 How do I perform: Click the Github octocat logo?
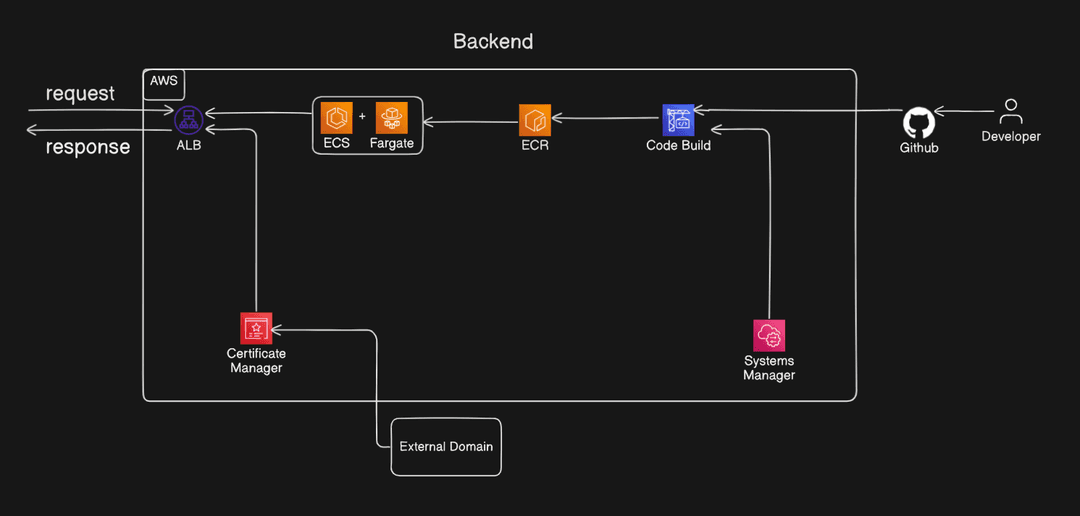(x=919, y=123)
